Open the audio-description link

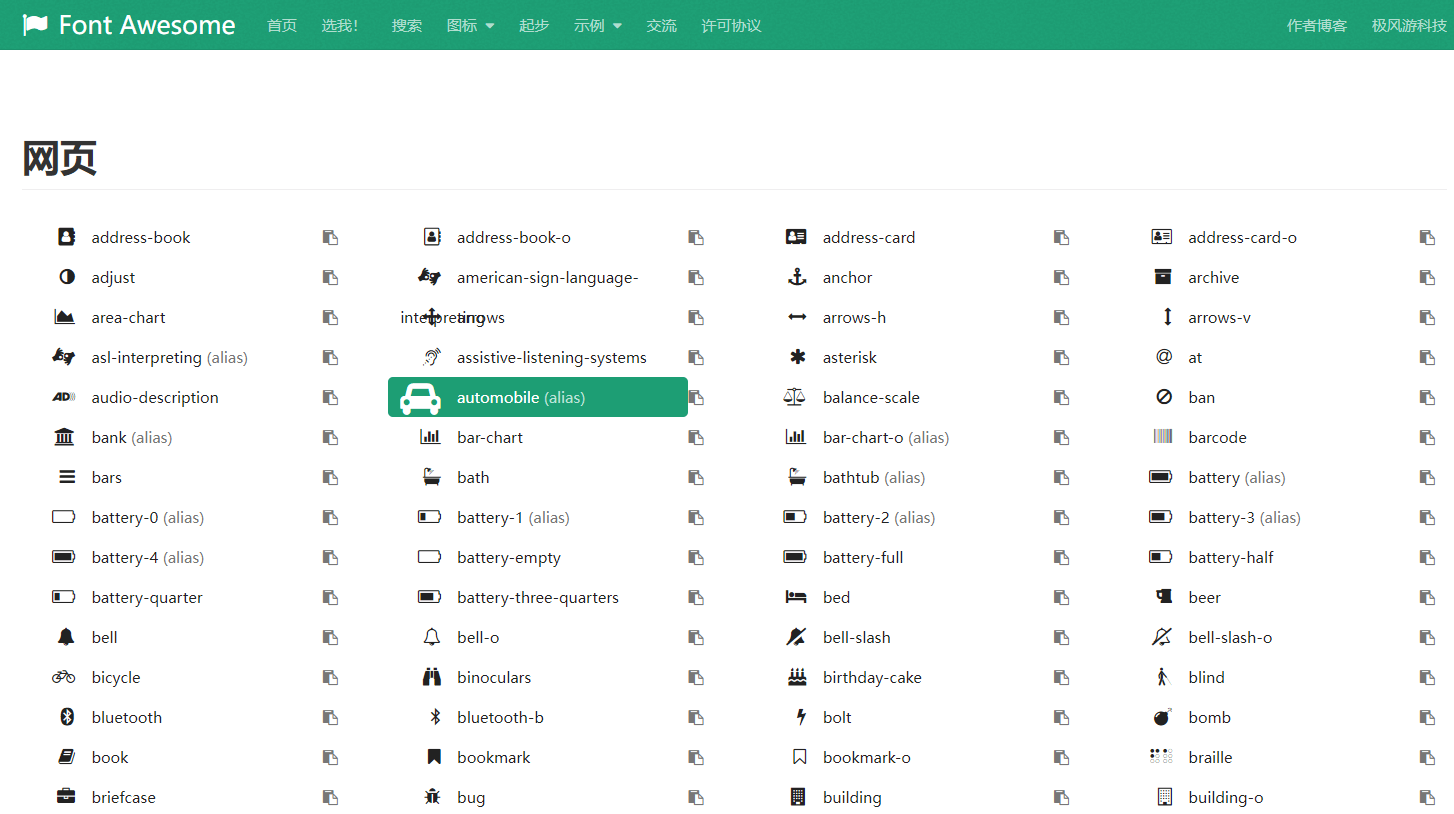(155, 397)
